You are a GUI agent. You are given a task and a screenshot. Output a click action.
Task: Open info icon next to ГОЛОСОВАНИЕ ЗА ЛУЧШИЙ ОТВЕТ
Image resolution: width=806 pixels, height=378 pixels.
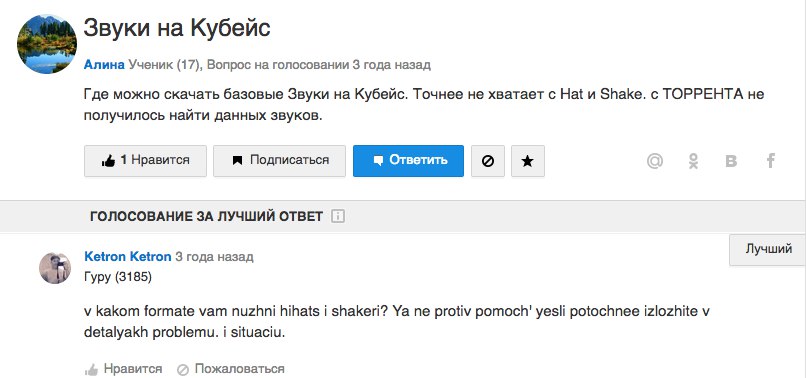[338, 217]
